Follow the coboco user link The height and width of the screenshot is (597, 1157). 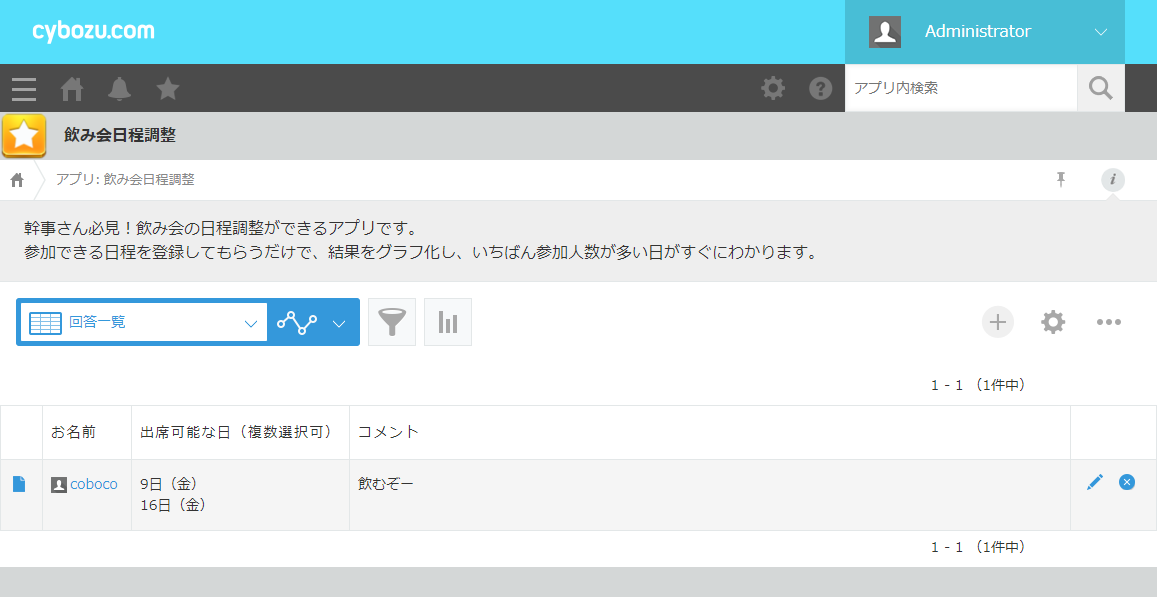(95, 482)
